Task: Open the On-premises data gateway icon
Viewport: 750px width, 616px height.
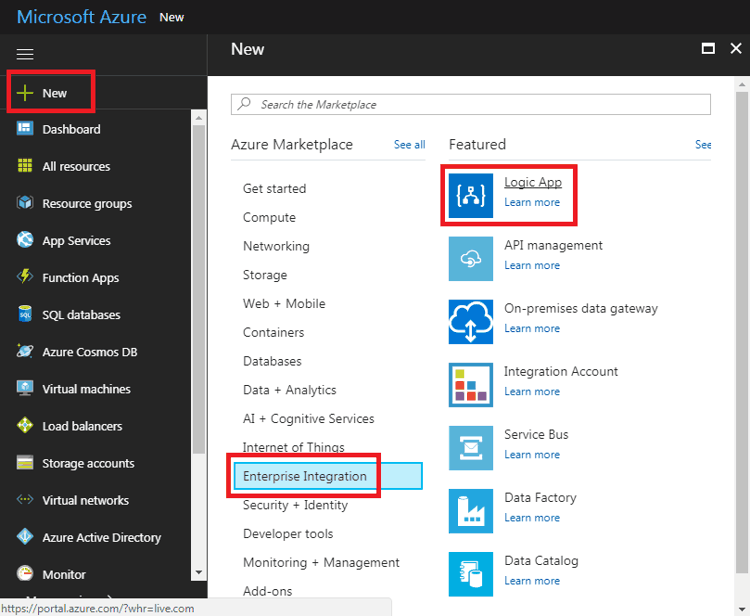Action: click(x=471, y=320)
